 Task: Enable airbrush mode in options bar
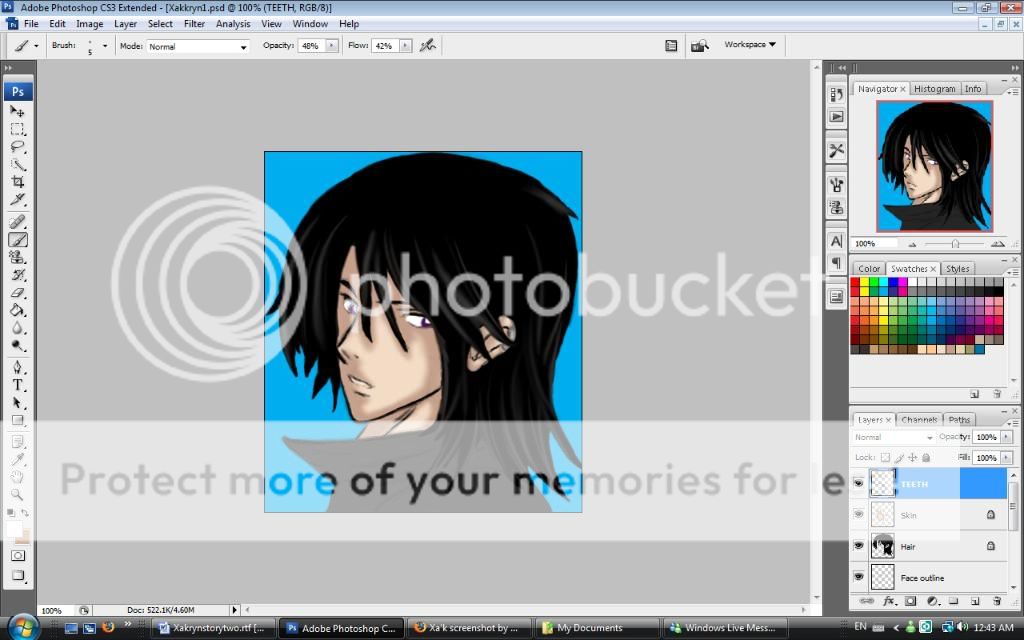pyautogui.click(x=428, y=46)
